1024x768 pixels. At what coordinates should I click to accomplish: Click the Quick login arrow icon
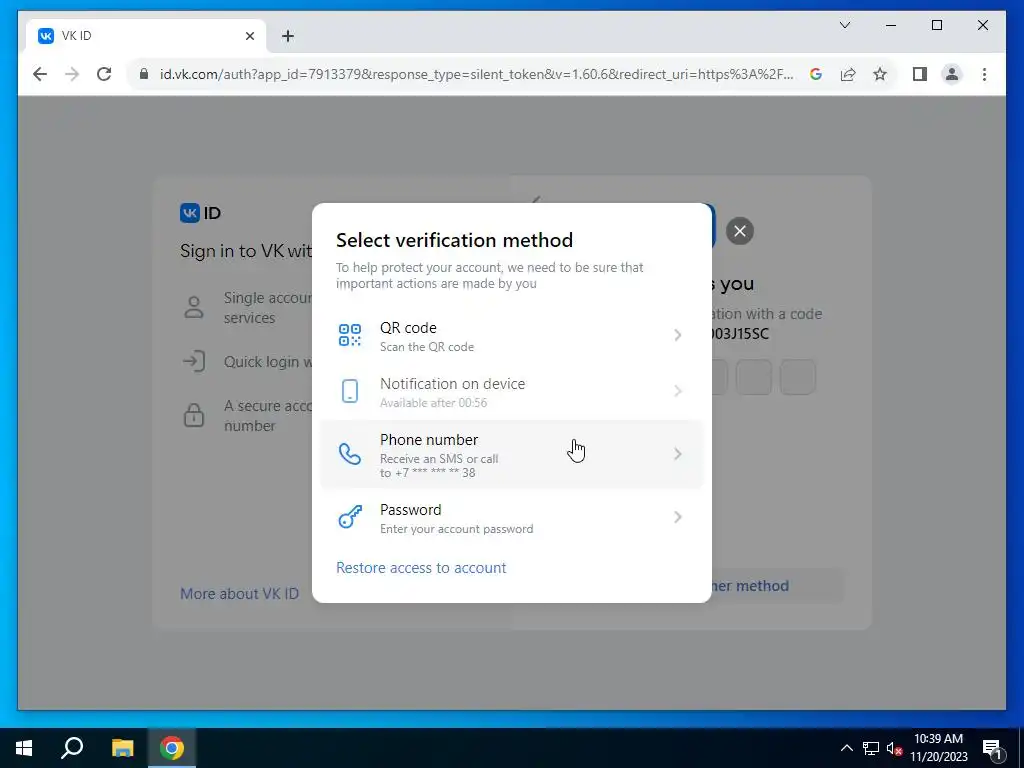194,361
